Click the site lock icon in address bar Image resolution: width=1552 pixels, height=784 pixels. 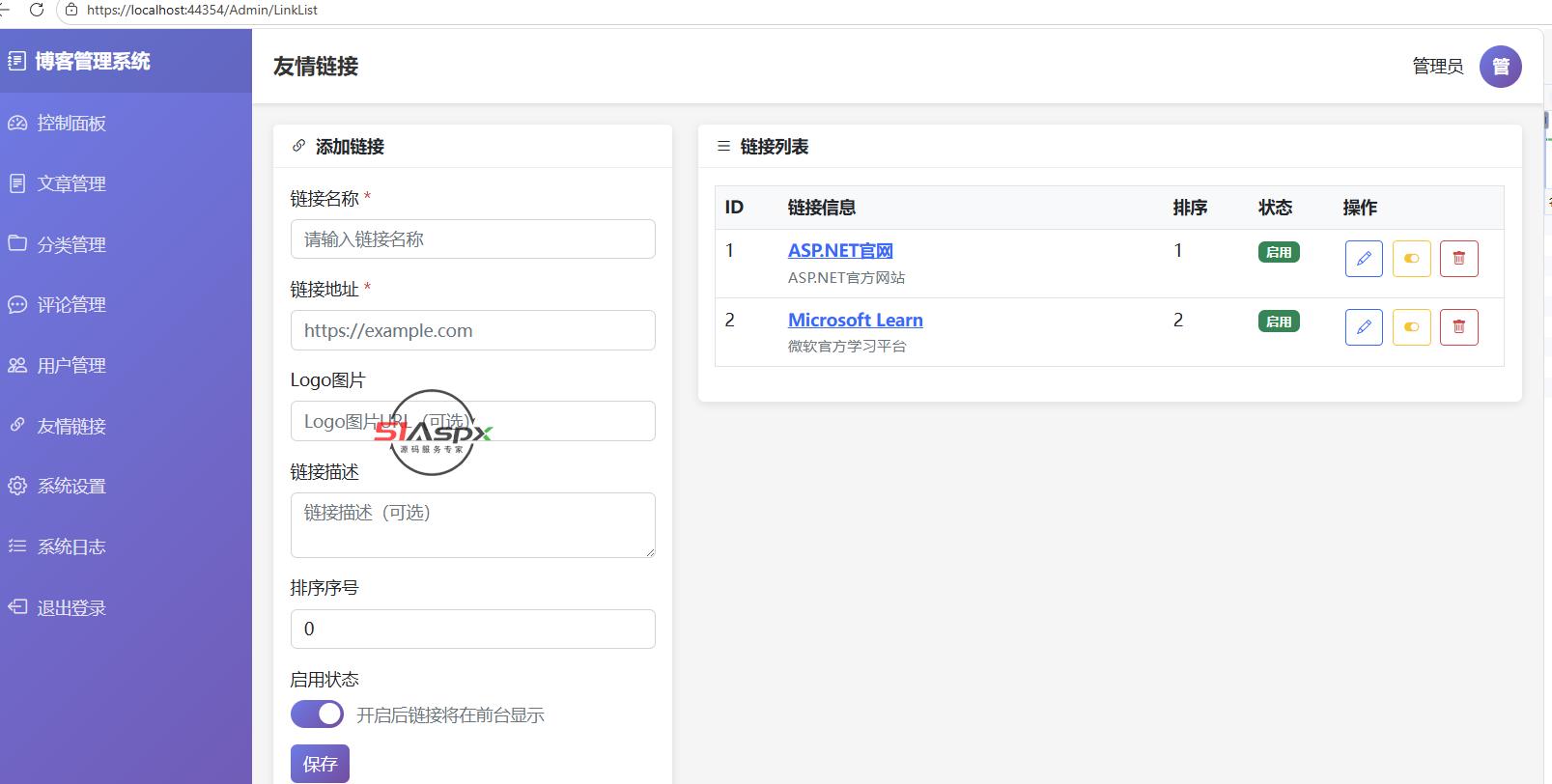click(x=71, y=10)
